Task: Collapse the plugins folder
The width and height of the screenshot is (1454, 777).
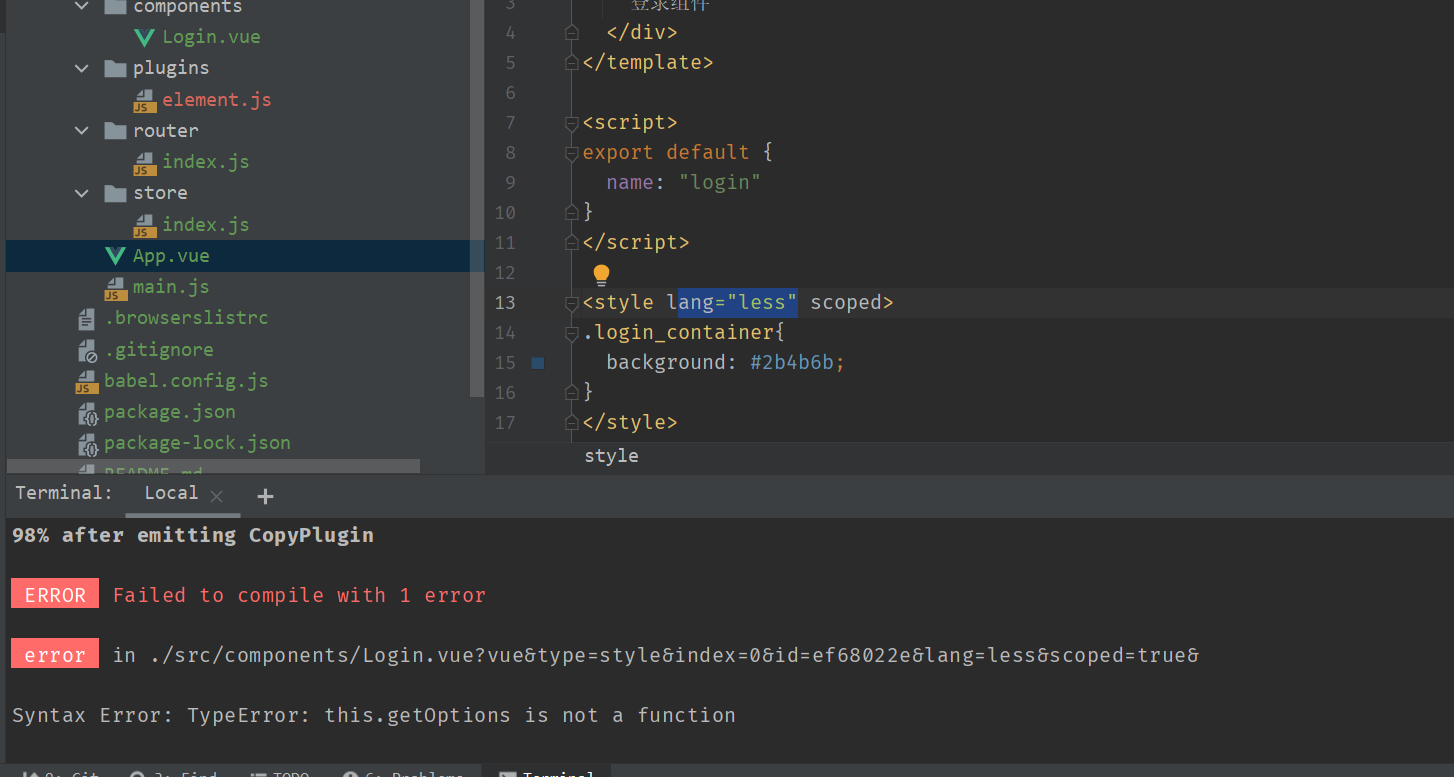Action: [x=81, y=68]
